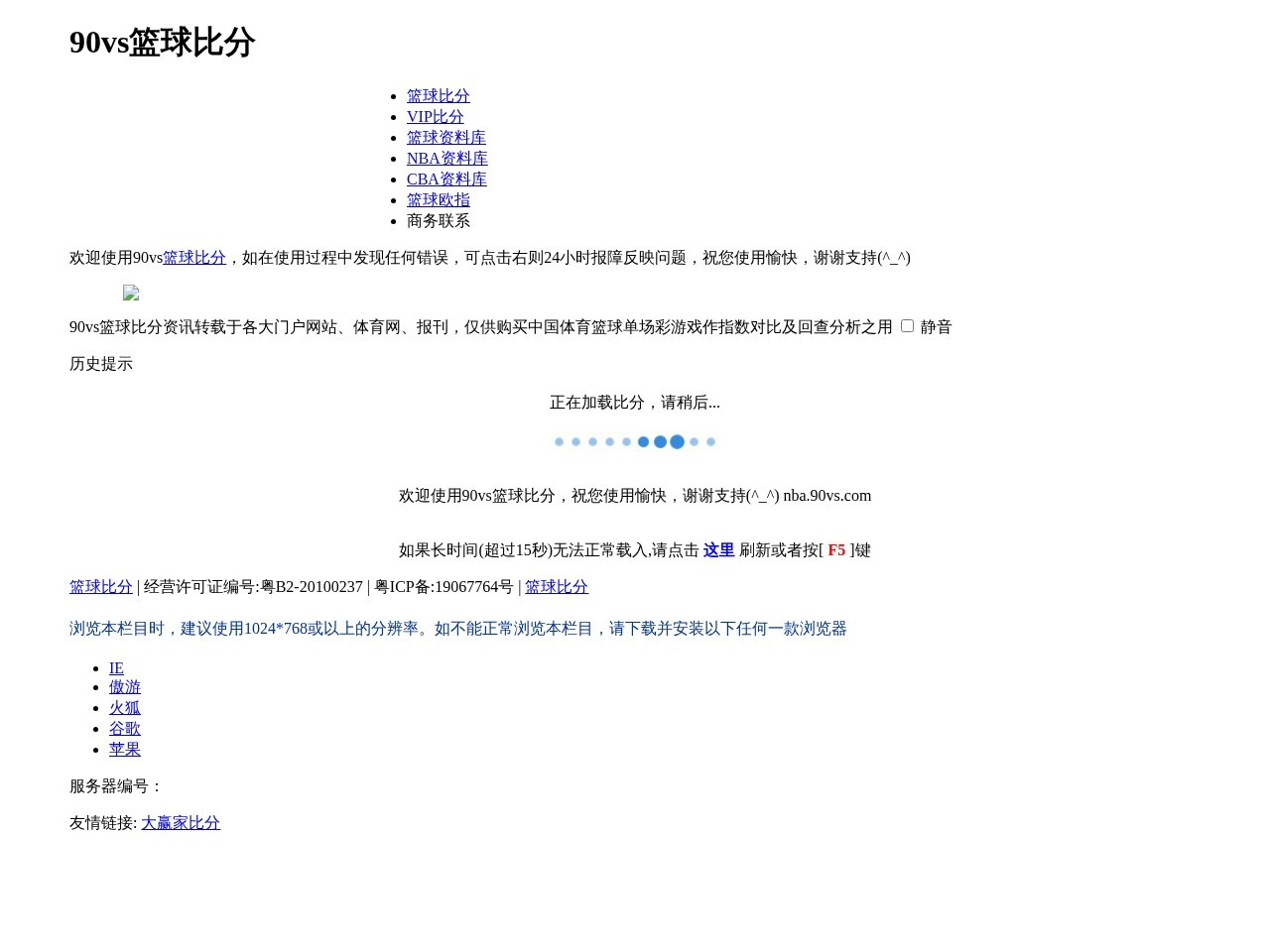Open the 篮球比分 navigation link
This screenshot has width=1270, height=952.
(438, 95)
